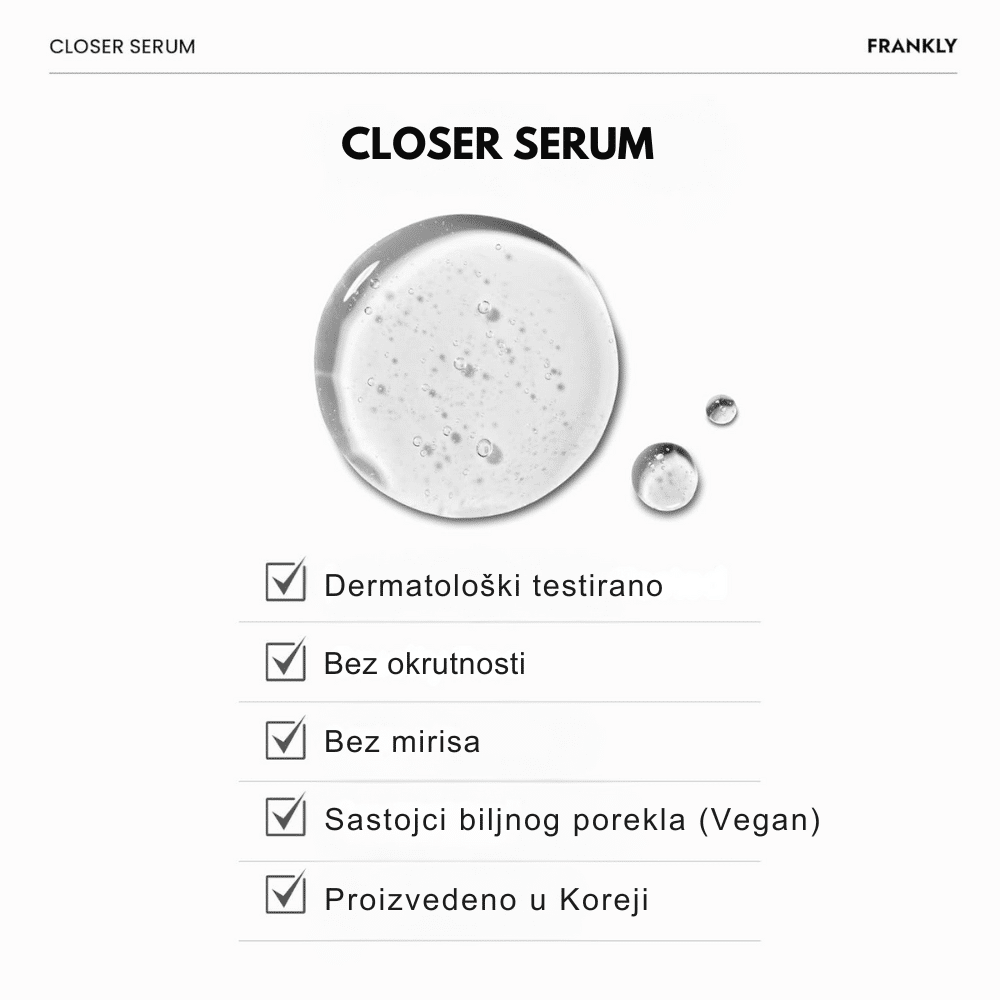Image resolution: width=1000 pixels, height=1000 pixels.
Task: Click the word (Vegan) in parentheses
Action: 760,820
